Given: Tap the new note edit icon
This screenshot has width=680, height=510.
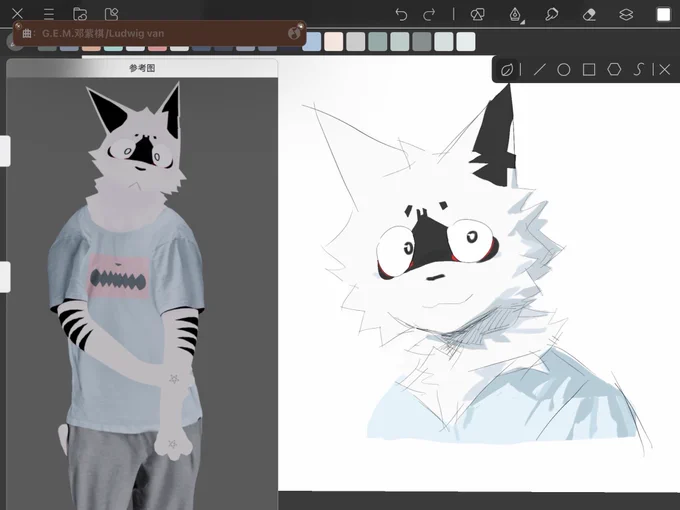Looking at the screenshot, I should 112,14.
